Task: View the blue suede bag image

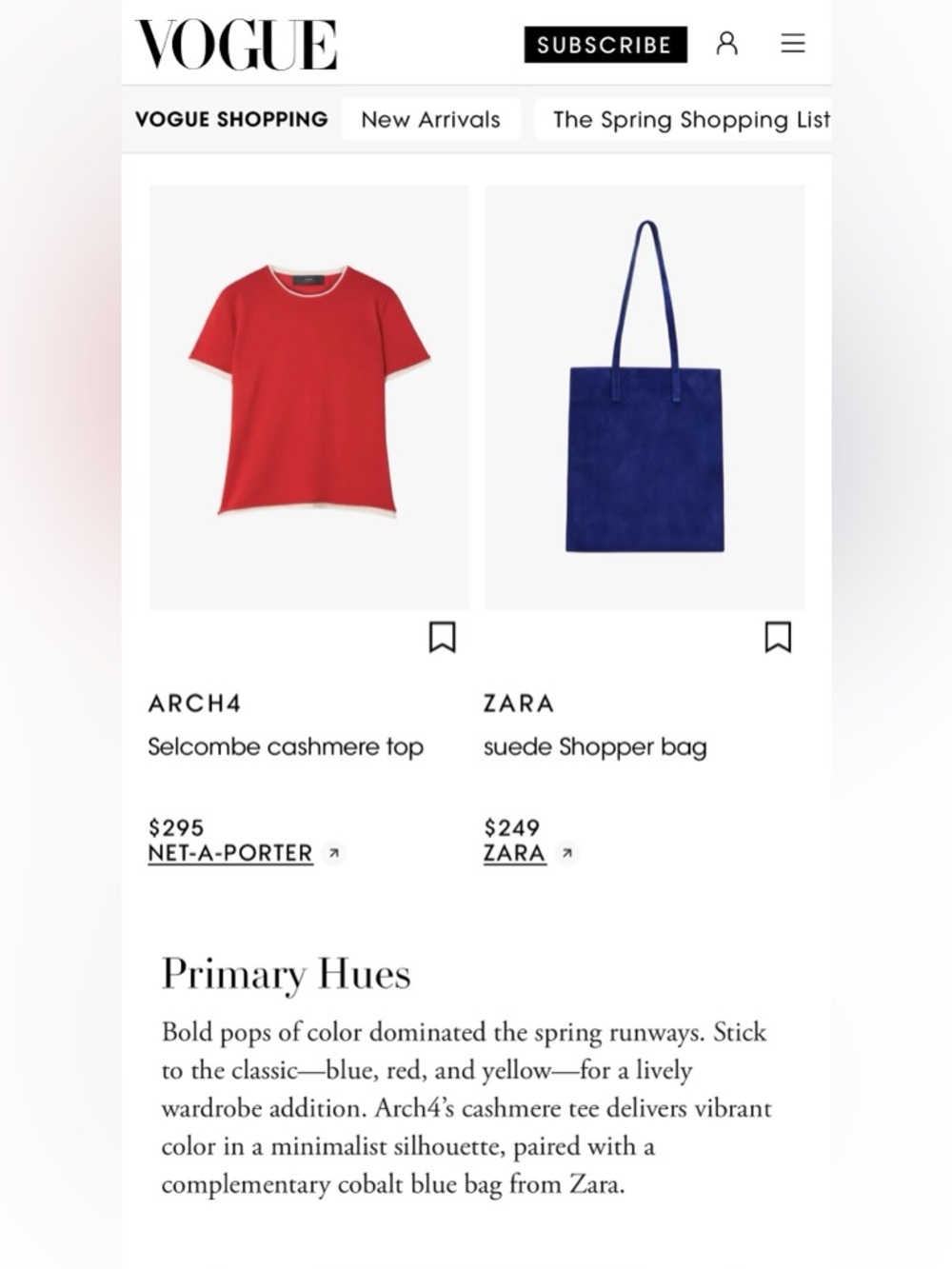Action: (645, 397)
